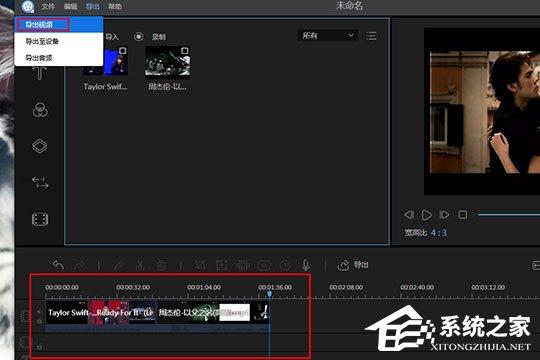Click the Edit pencil icon in the timeline toolbar
The height and width of the screenshot is (360, 540).
pyautogui.click(x=119, y=265)
